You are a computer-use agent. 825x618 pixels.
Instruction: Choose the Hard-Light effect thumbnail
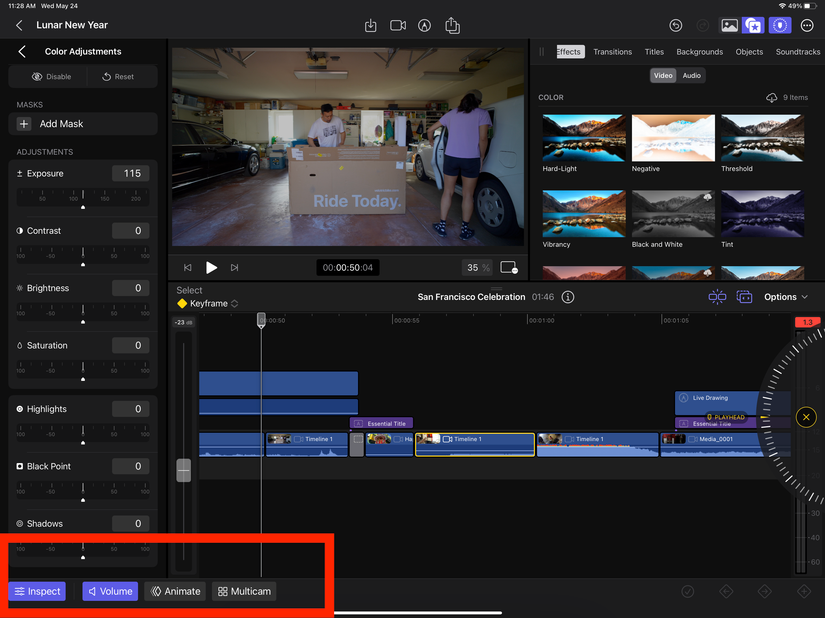click(584, 138)
